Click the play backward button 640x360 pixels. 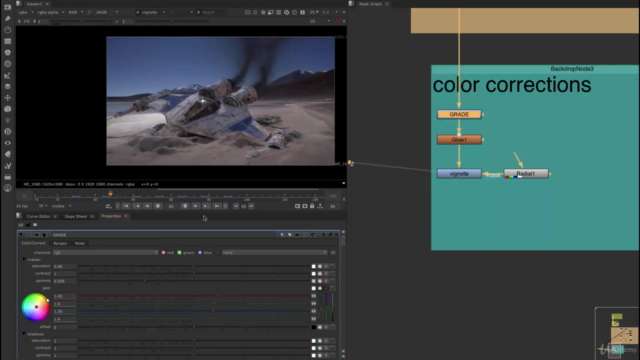pyautogui.click(x=147, y=206)
